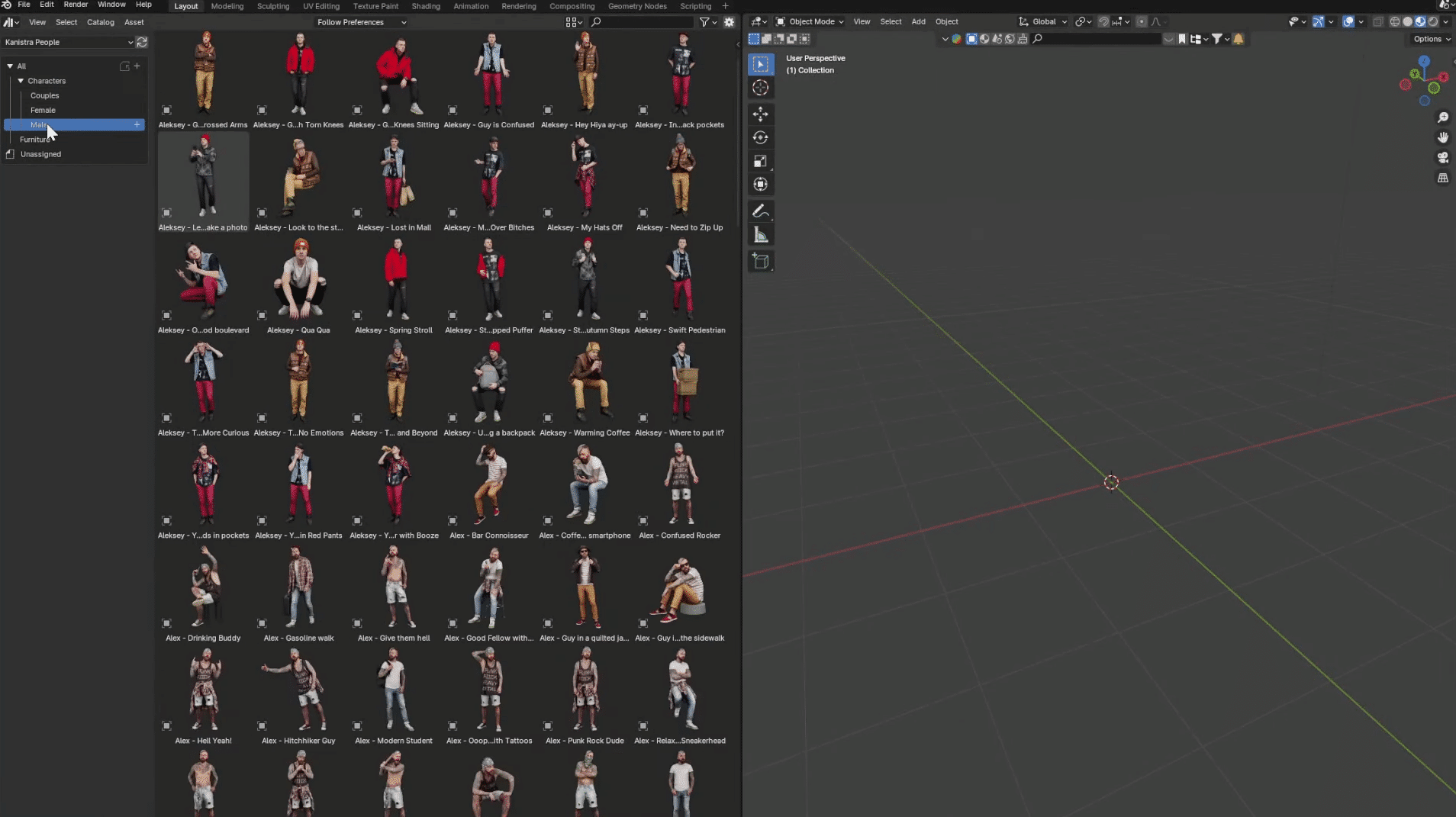Toggle camera view in the viewport
The image size is (1456, 817).
(1442, 158)
